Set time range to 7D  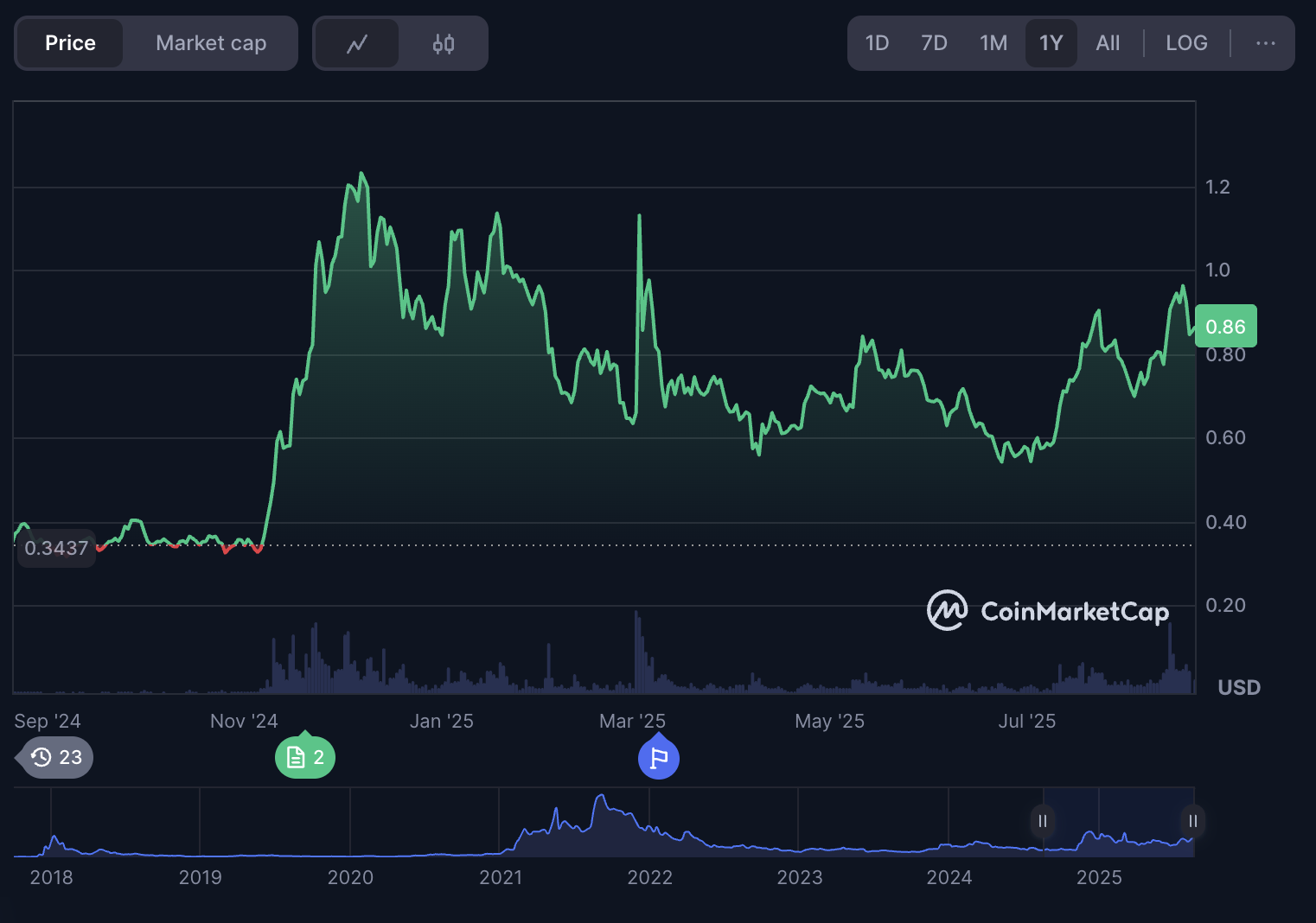[934, 43]
